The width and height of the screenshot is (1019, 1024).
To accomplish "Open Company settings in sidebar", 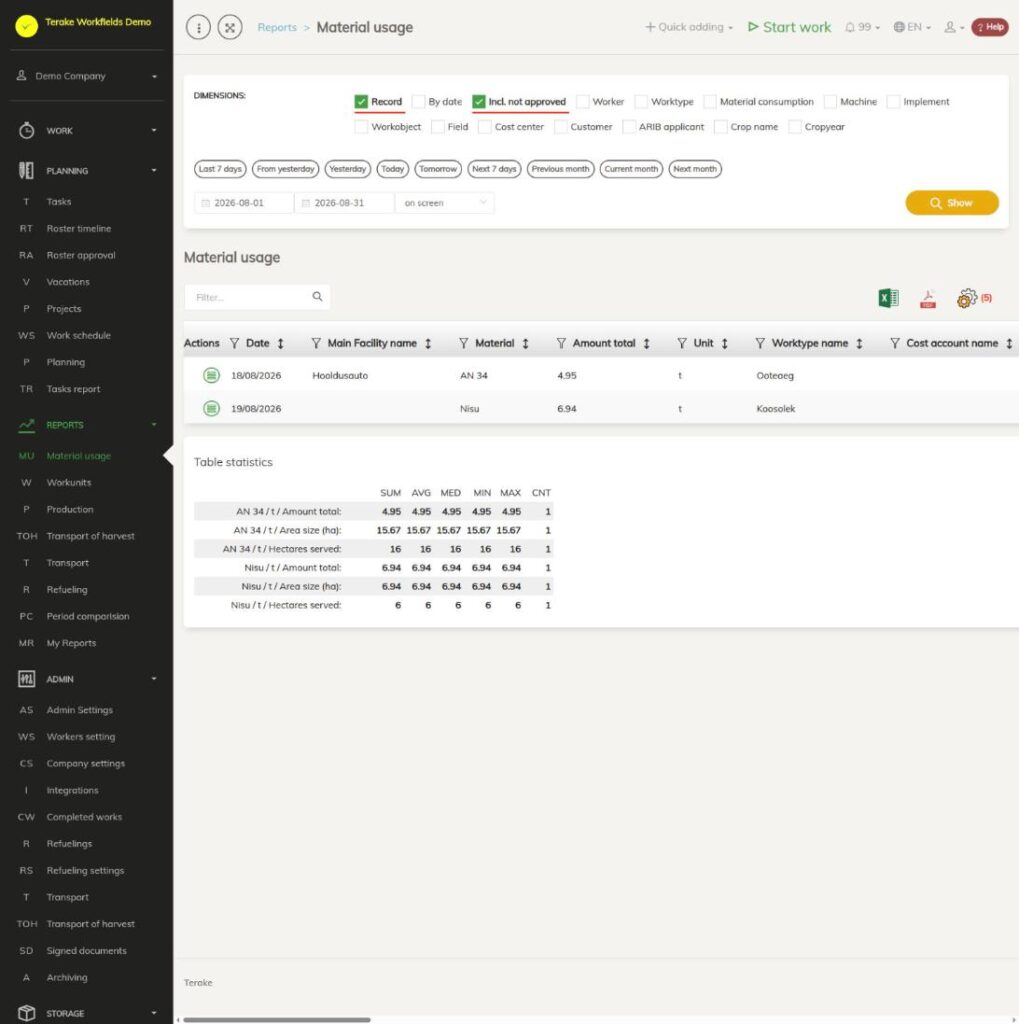I will [86, 763].
